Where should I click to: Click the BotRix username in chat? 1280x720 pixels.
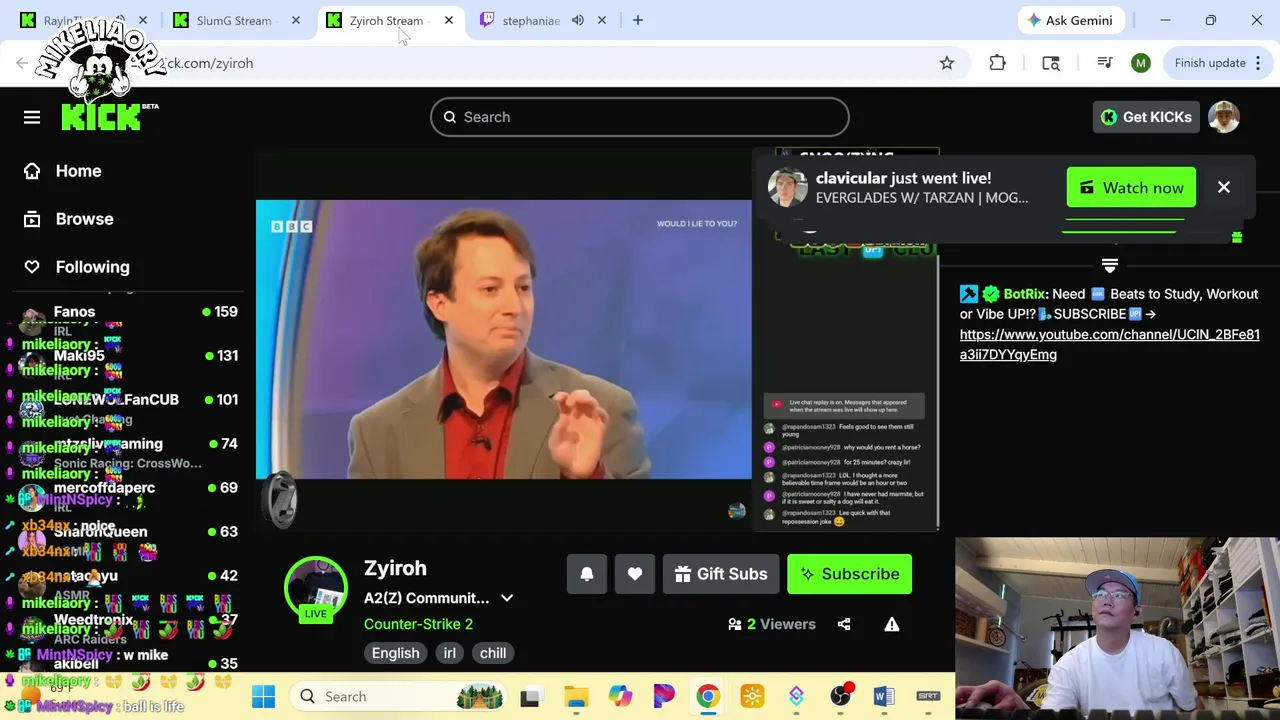pyautogui.click(x=1025, y=294)
